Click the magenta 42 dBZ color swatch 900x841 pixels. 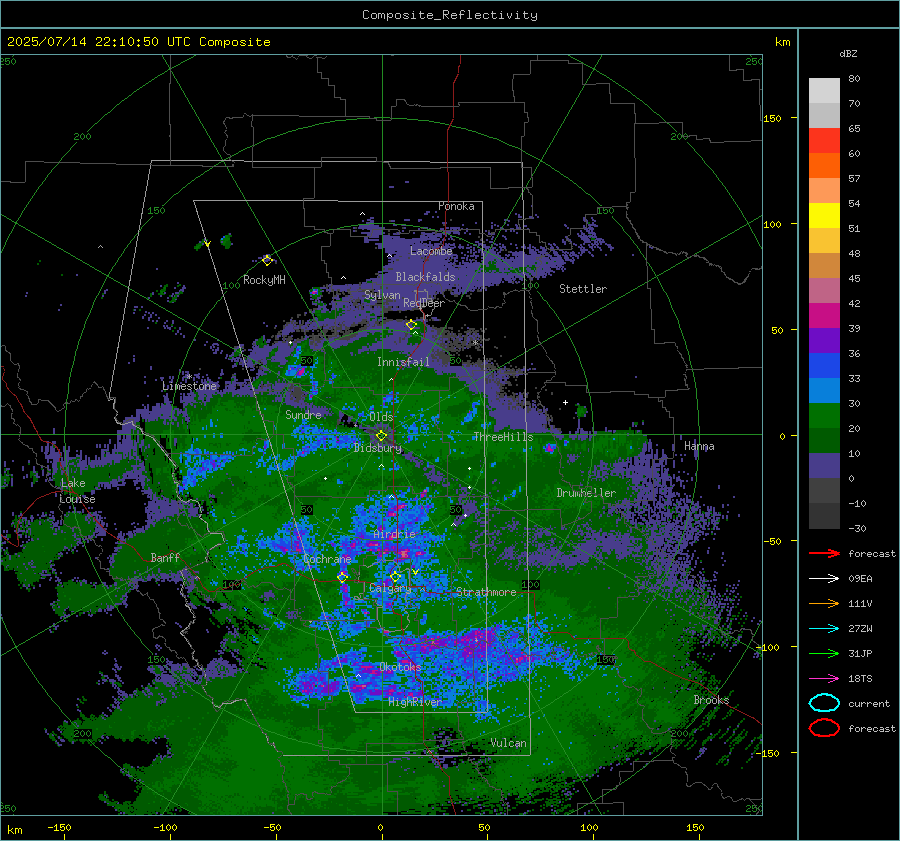point(824,316)
